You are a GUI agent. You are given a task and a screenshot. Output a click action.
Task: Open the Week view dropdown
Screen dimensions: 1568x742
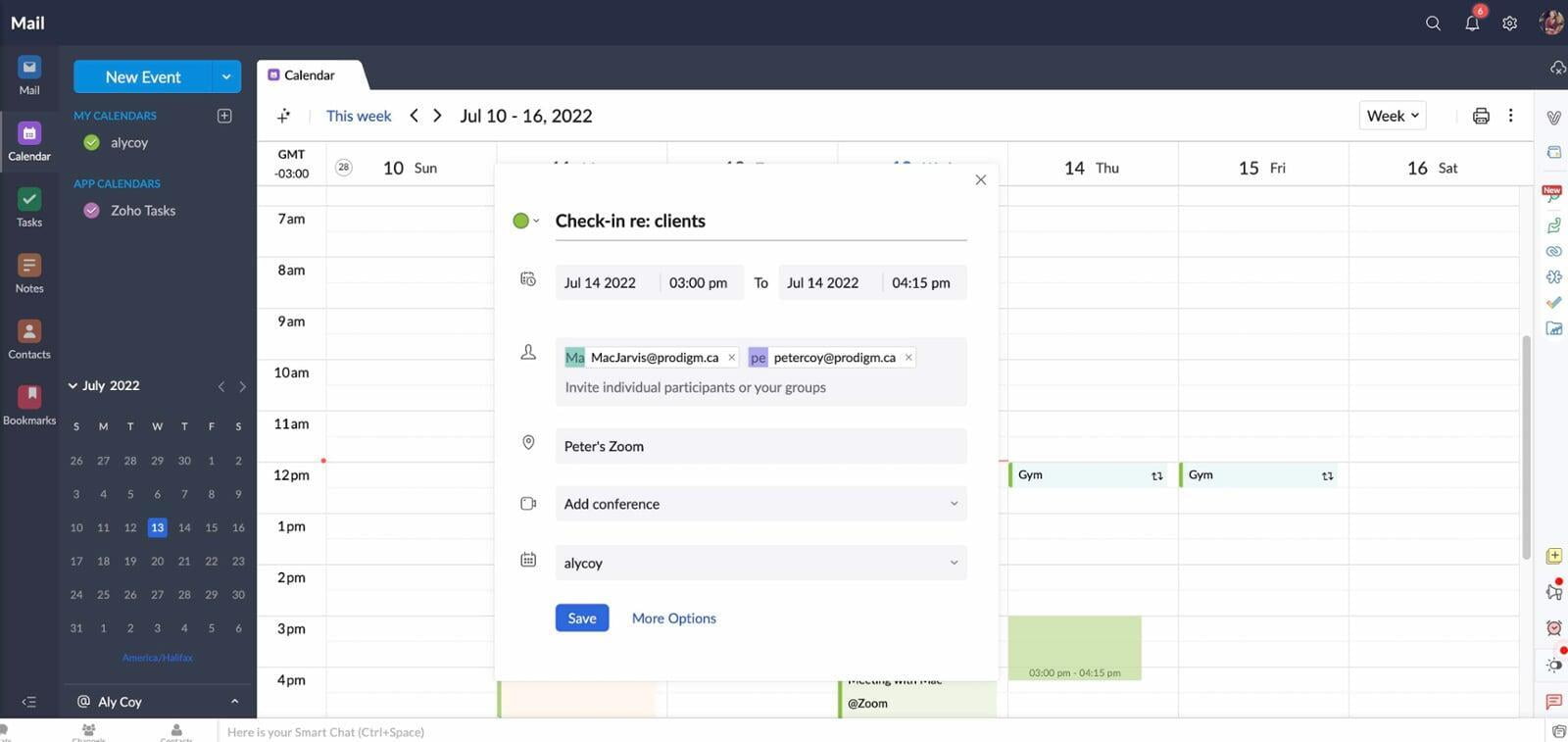click(1393, 116)
